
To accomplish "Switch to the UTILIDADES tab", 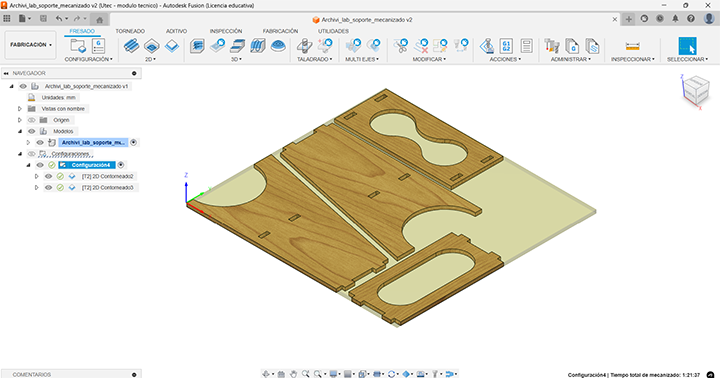I will pyautogui.click(x=333, y=31).
